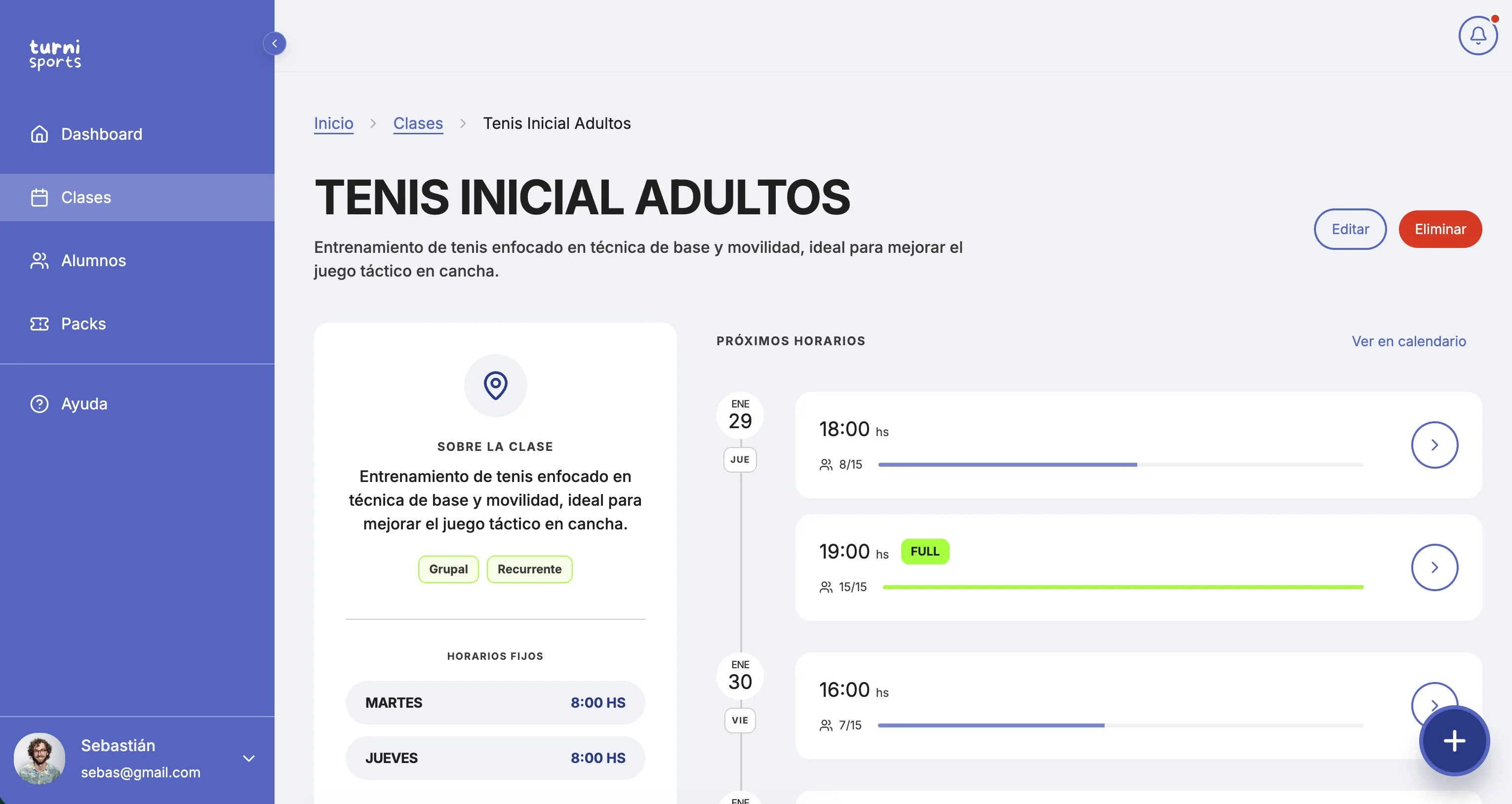
Task: Expand Sebastián's account menu chevron
Action: (x=249, y=758)
